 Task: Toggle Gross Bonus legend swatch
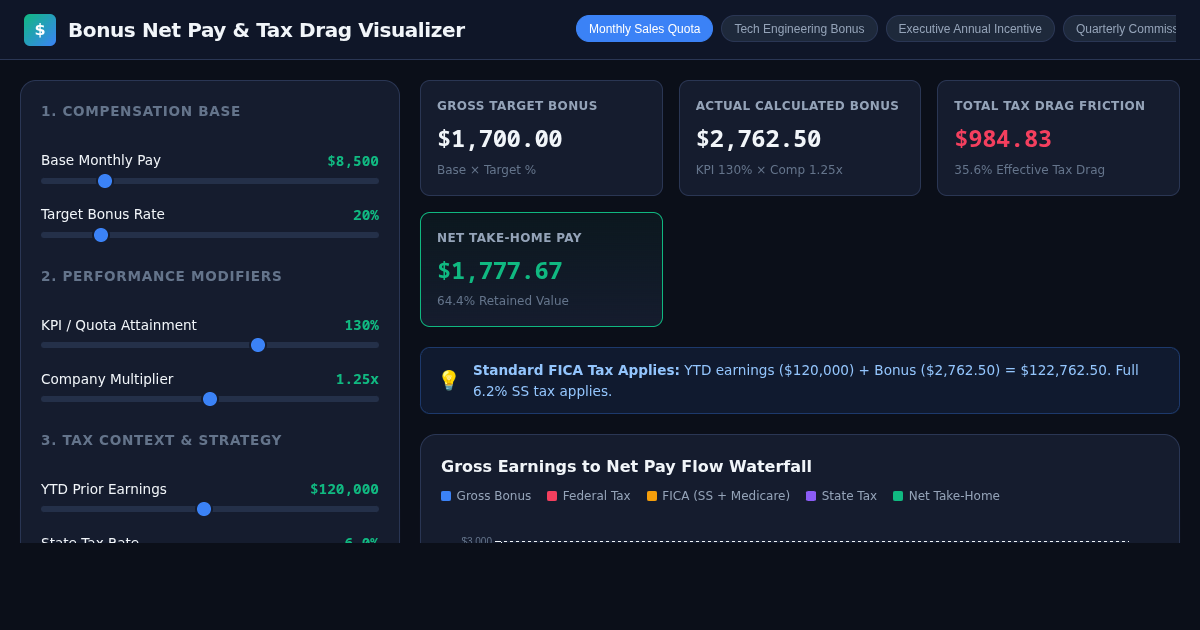pyautogui.click(x=446, y=496)
